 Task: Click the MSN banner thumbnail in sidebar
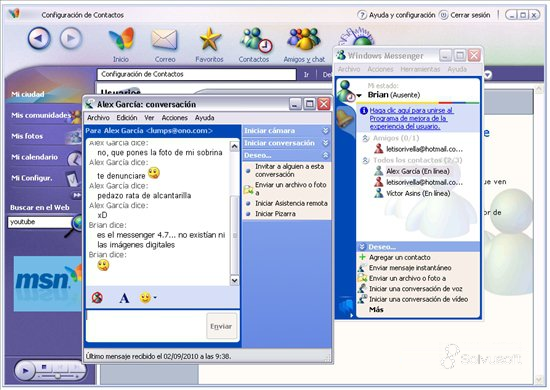coord(47,284)
